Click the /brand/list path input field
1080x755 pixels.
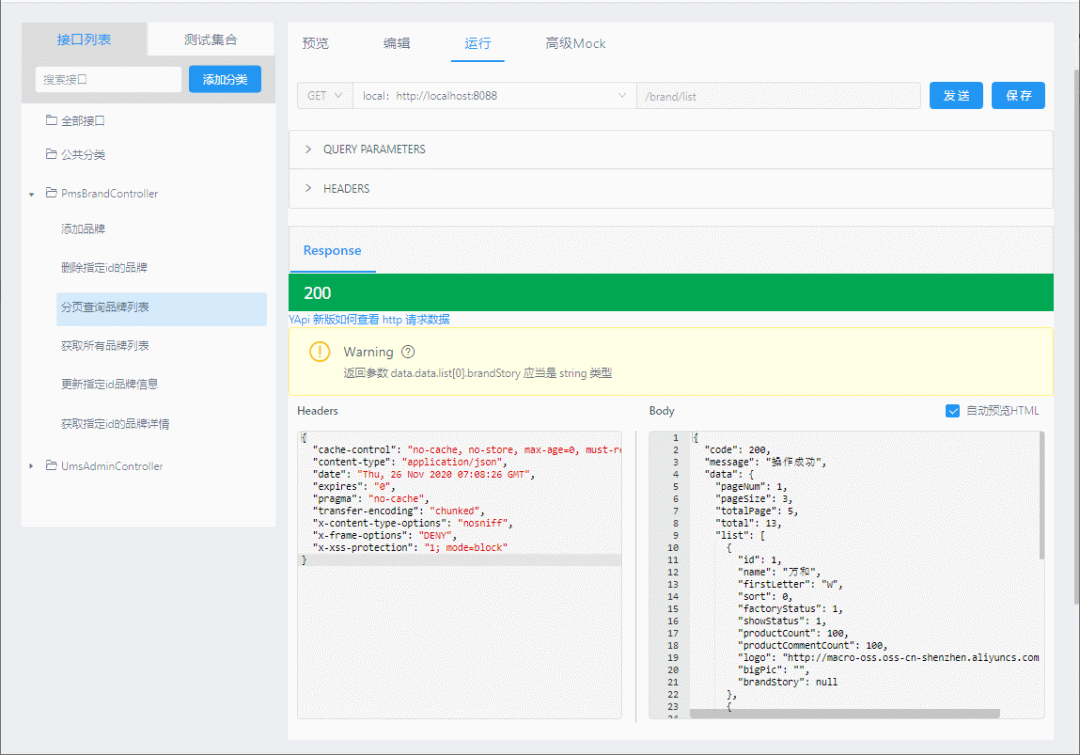tap(778, 96)
